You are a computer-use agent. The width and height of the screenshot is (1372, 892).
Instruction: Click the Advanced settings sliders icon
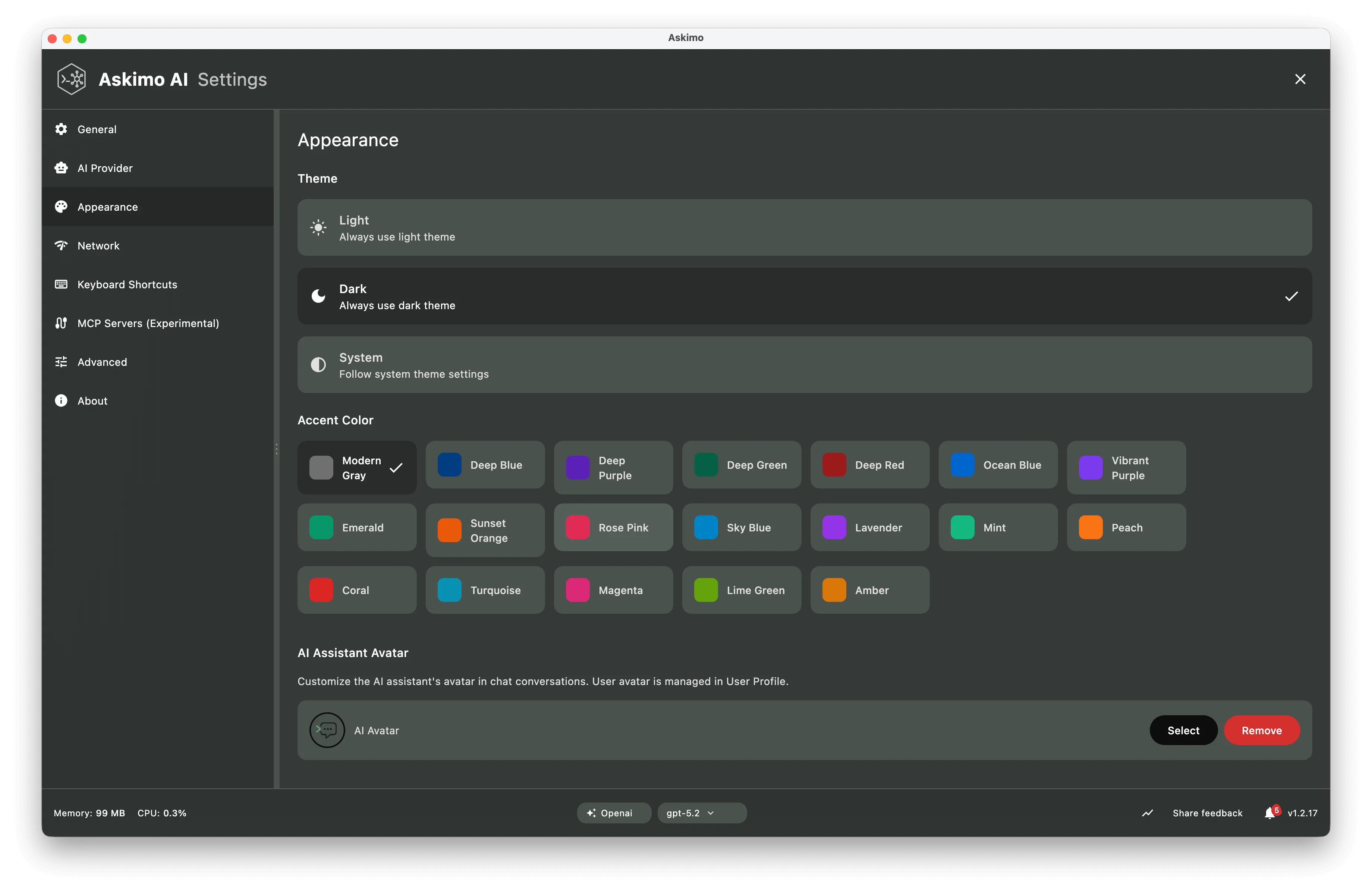point(61,361)
